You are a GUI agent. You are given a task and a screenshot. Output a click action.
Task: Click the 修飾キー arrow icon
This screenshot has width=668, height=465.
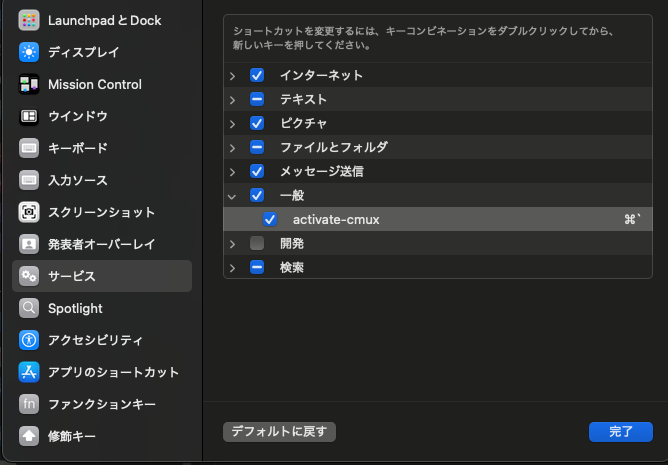29,436
